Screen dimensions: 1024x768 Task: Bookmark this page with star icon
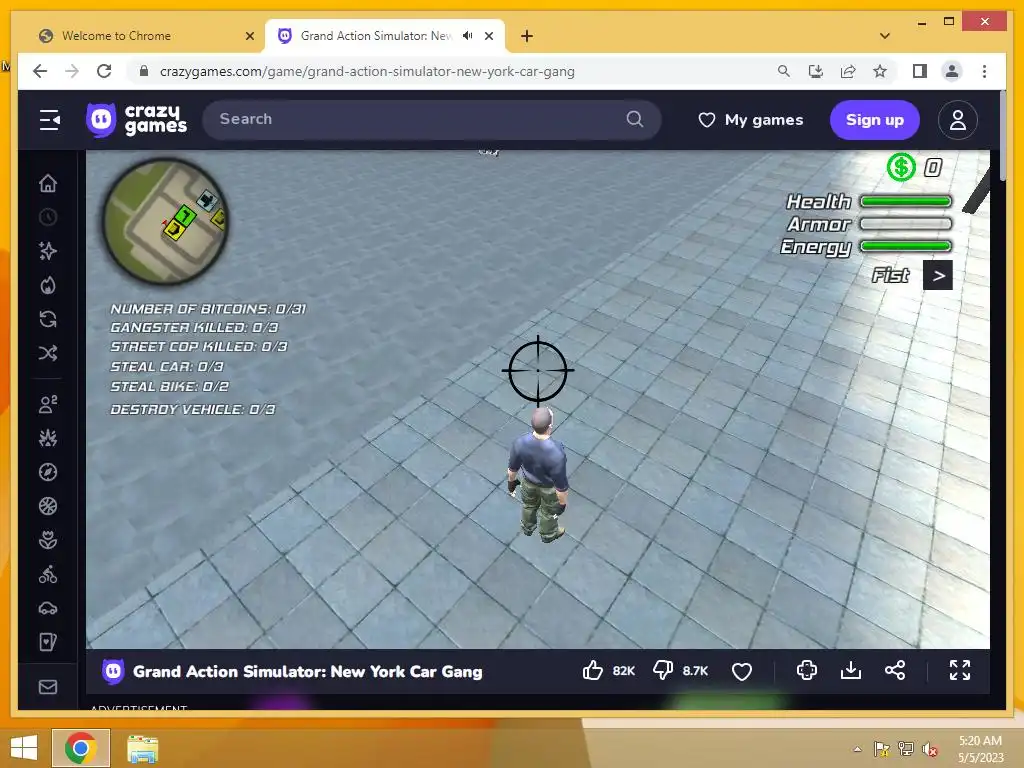(880, 71)
